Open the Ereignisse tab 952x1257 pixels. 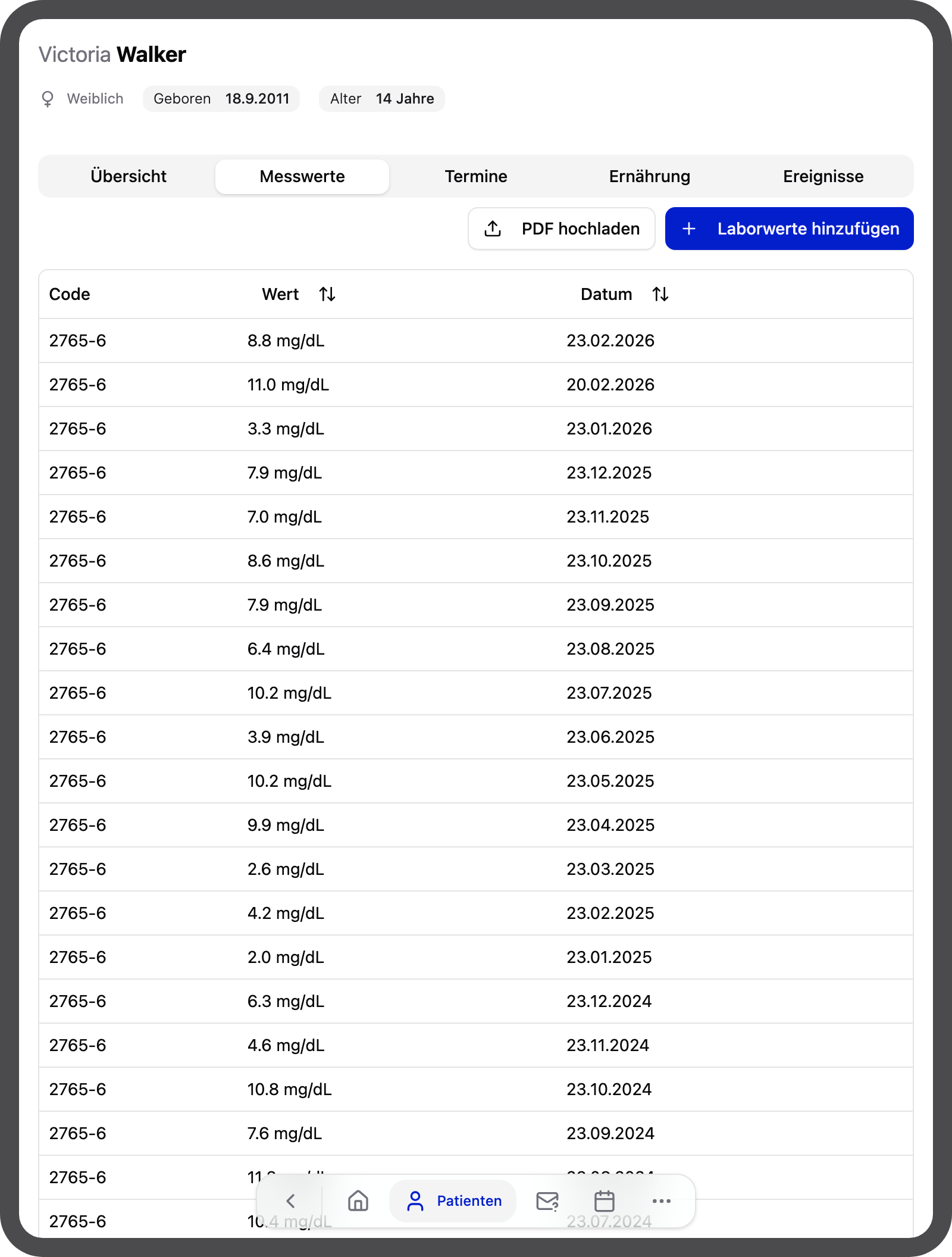823,176
